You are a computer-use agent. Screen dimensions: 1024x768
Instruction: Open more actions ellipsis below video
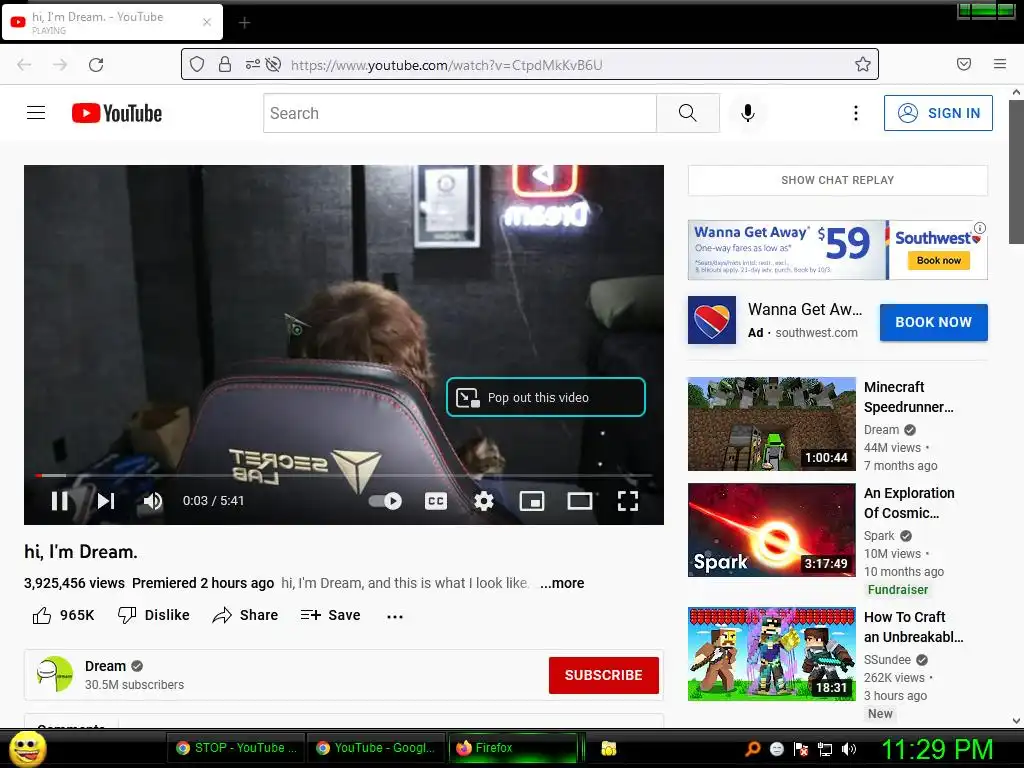click(394, 616)
